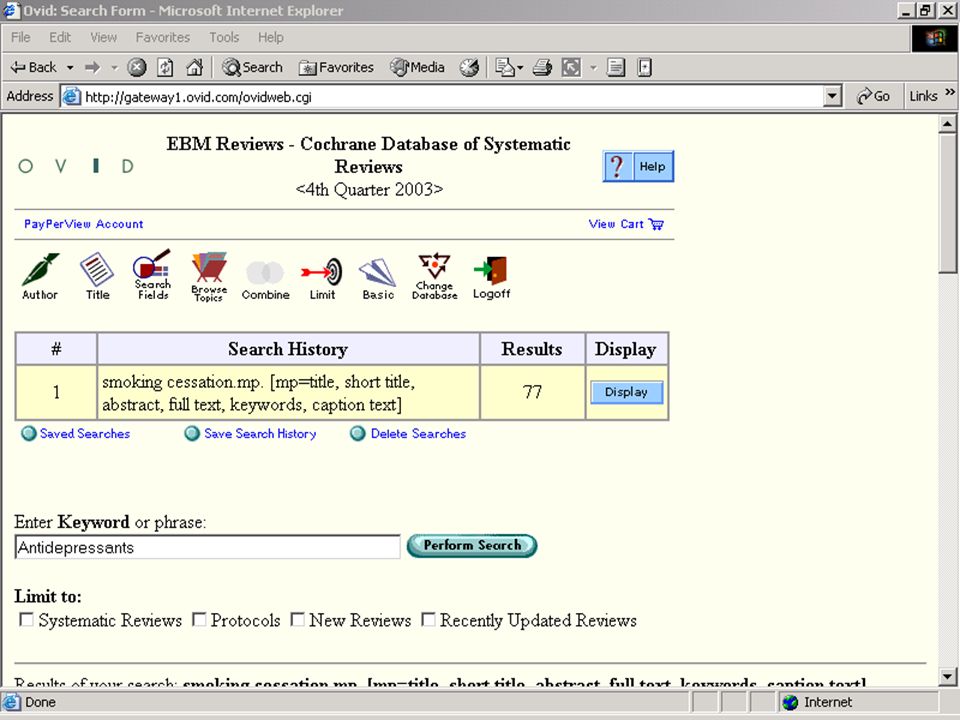This screenshot has height=720, width=960.
Task: Open the Help menu
Action: 271,37
